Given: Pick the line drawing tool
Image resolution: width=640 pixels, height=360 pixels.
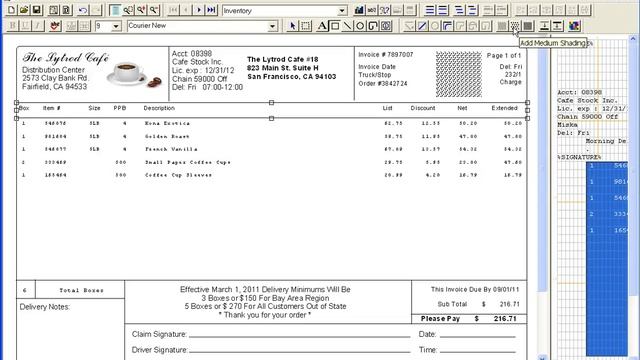Looking at the screenshot, I should click(347, 26).
